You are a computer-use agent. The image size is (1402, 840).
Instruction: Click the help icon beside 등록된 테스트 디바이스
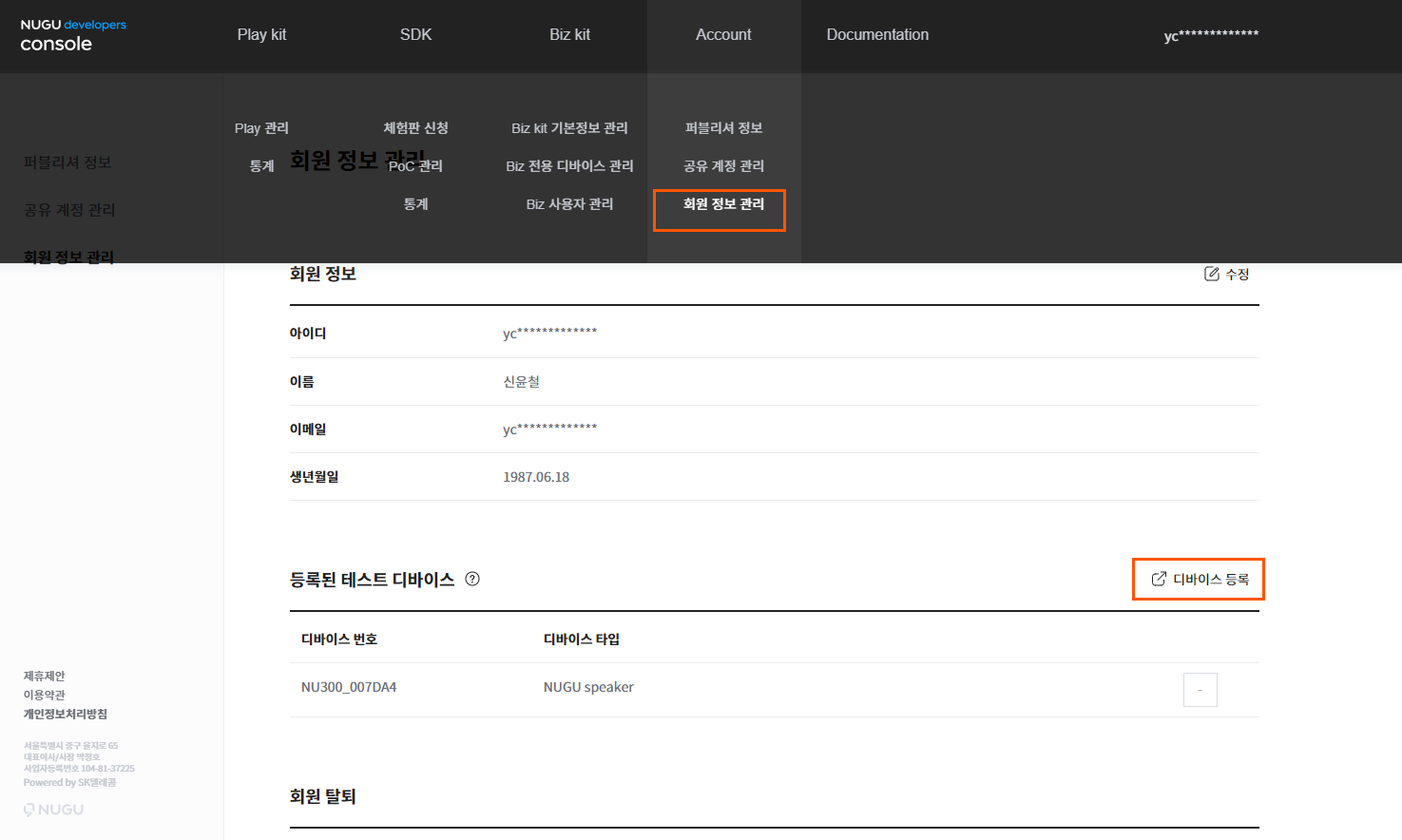point(472,579)
